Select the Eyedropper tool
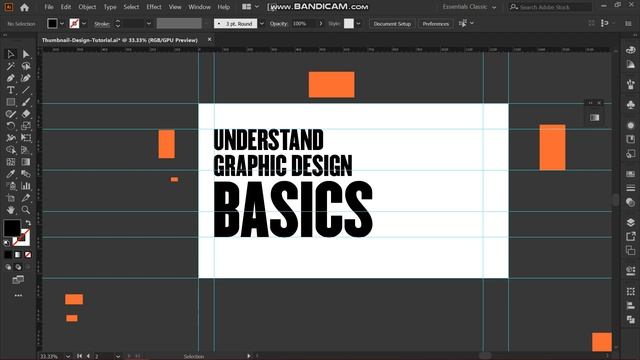The image size is (640, 360). pos(11,174)
